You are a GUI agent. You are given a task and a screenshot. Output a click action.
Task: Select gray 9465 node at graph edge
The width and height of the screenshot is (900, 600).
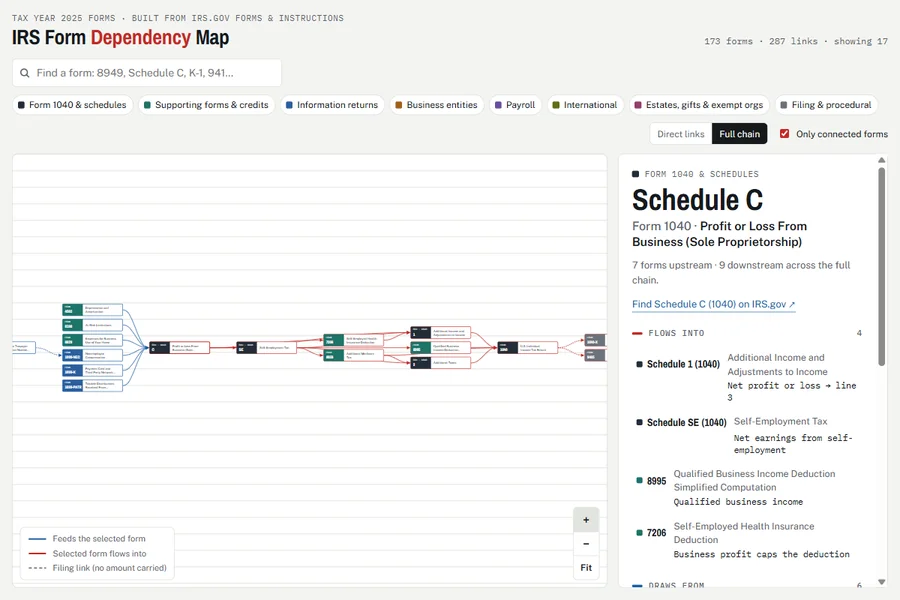pos(595,355)
